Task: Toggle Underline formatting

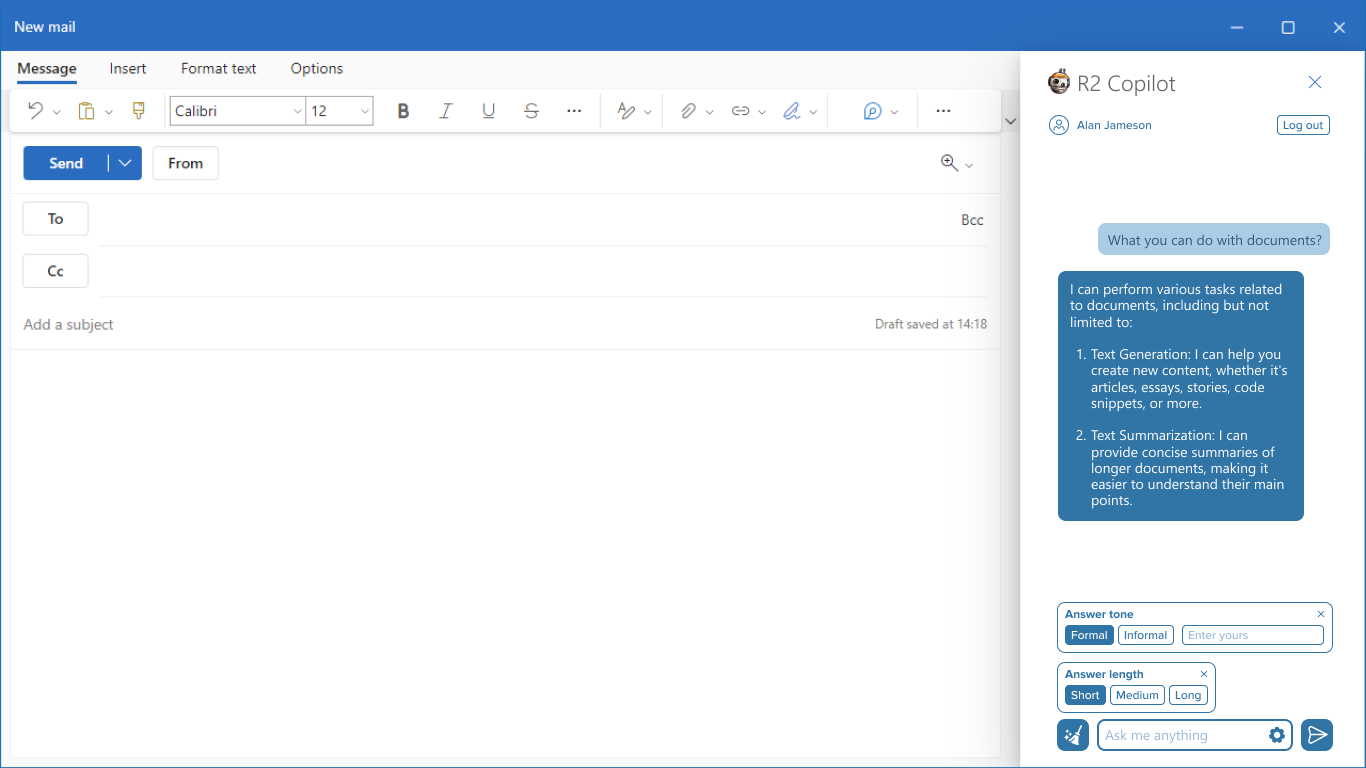Action: (489, 111)
